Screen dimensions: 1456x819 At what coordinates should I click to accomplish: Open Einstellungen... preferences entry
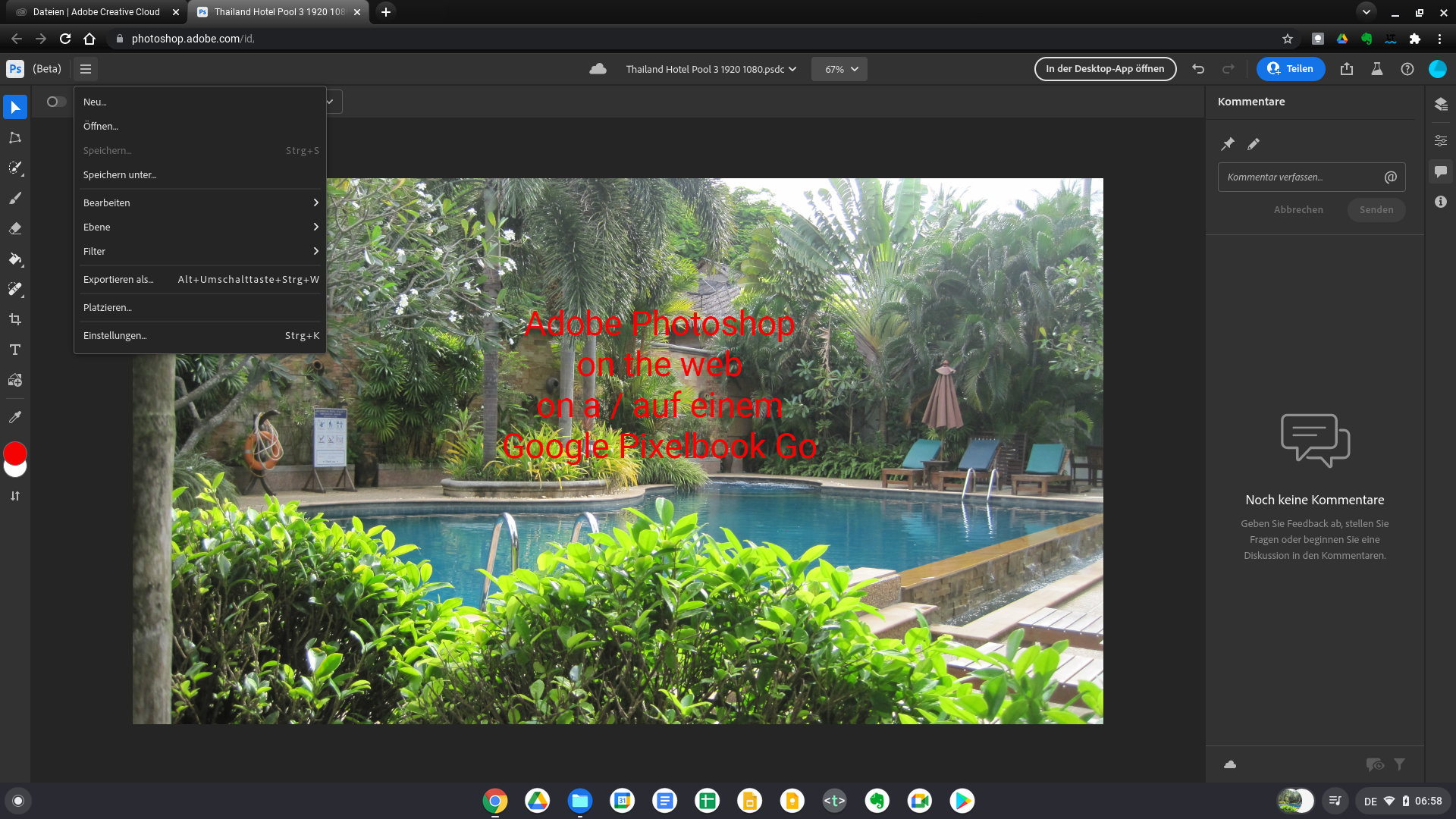(200, 335)
